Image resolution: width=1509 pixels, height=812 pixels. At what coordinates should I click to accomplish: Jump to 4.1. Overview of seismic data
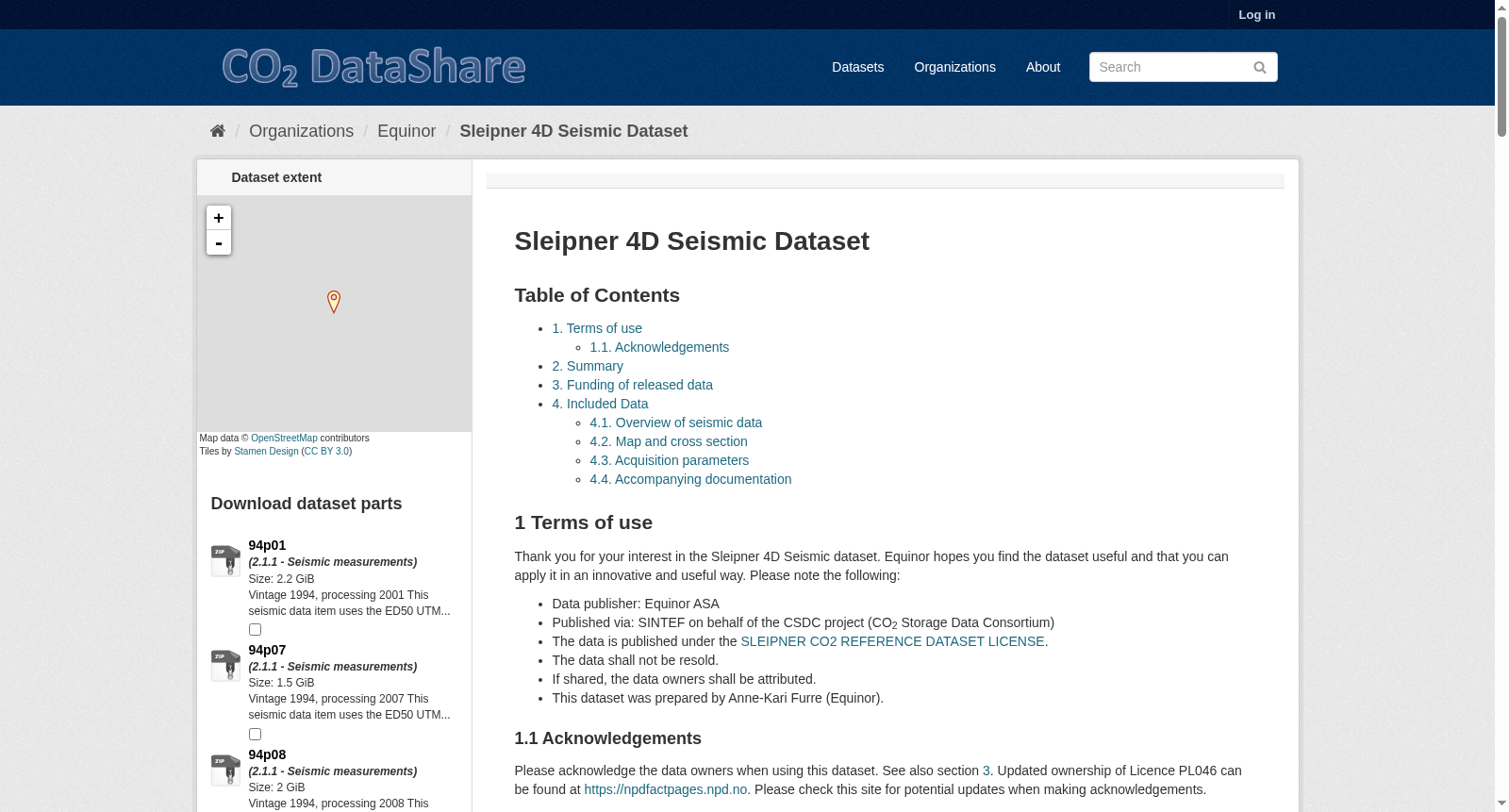point(675,423)
